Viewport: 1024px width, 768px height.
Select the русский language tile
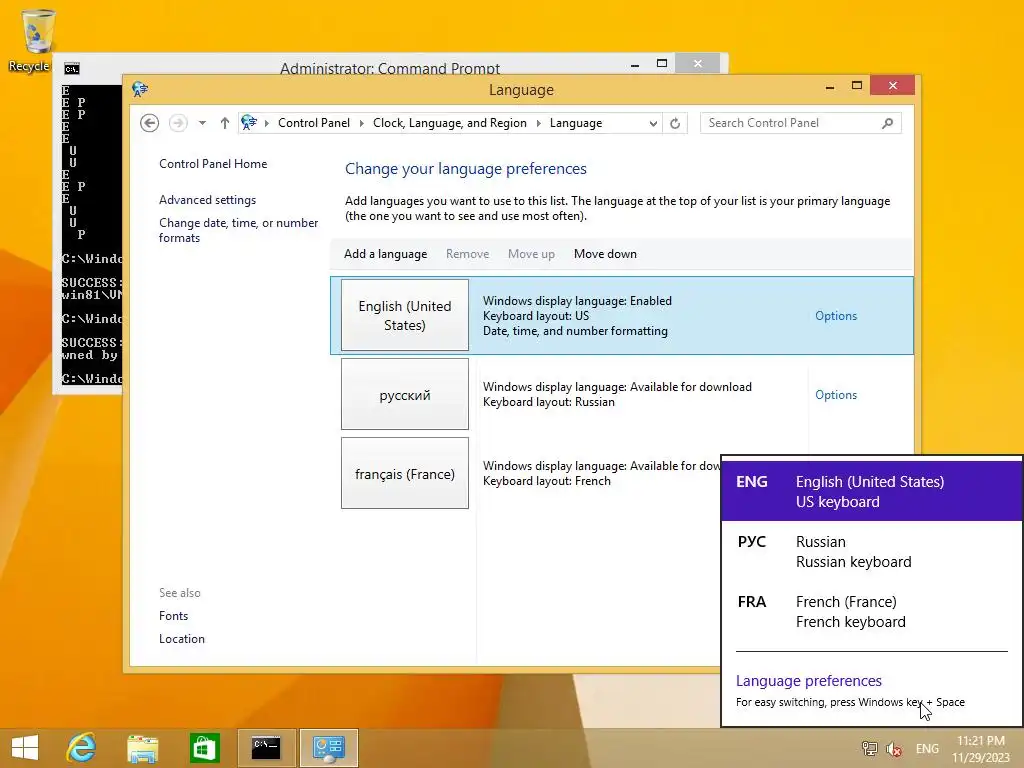coord(405,394)
